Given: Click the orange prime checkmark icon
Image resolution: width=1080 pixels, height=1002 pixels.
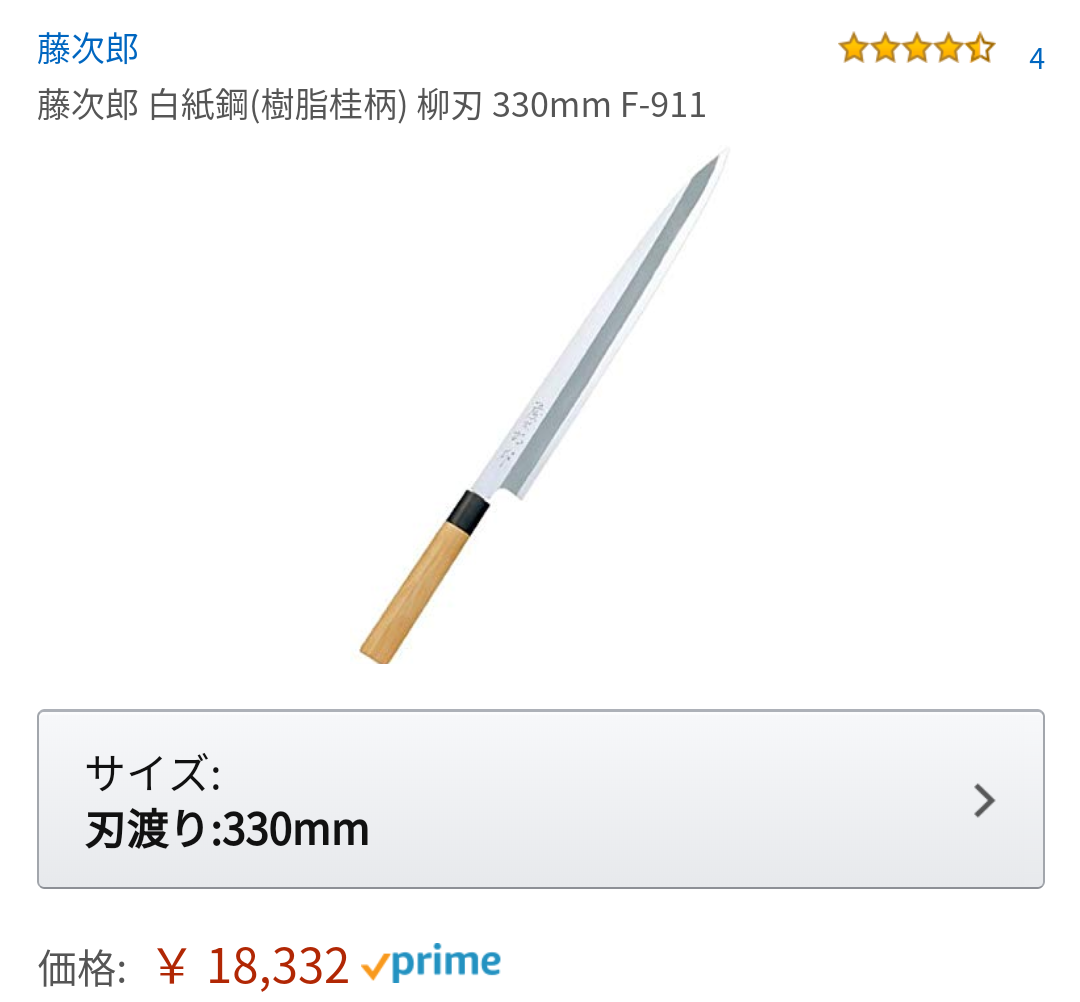Looking at the screenshot, I should click(375, 966).
